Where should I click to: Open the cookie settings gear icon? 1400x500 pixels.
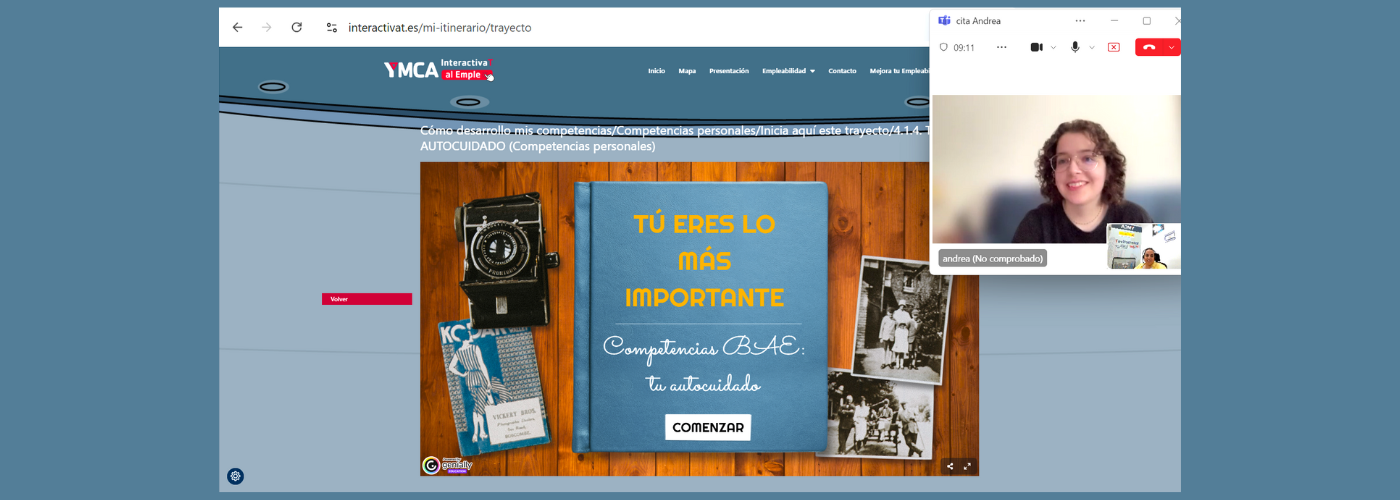(x=235, y=476)
